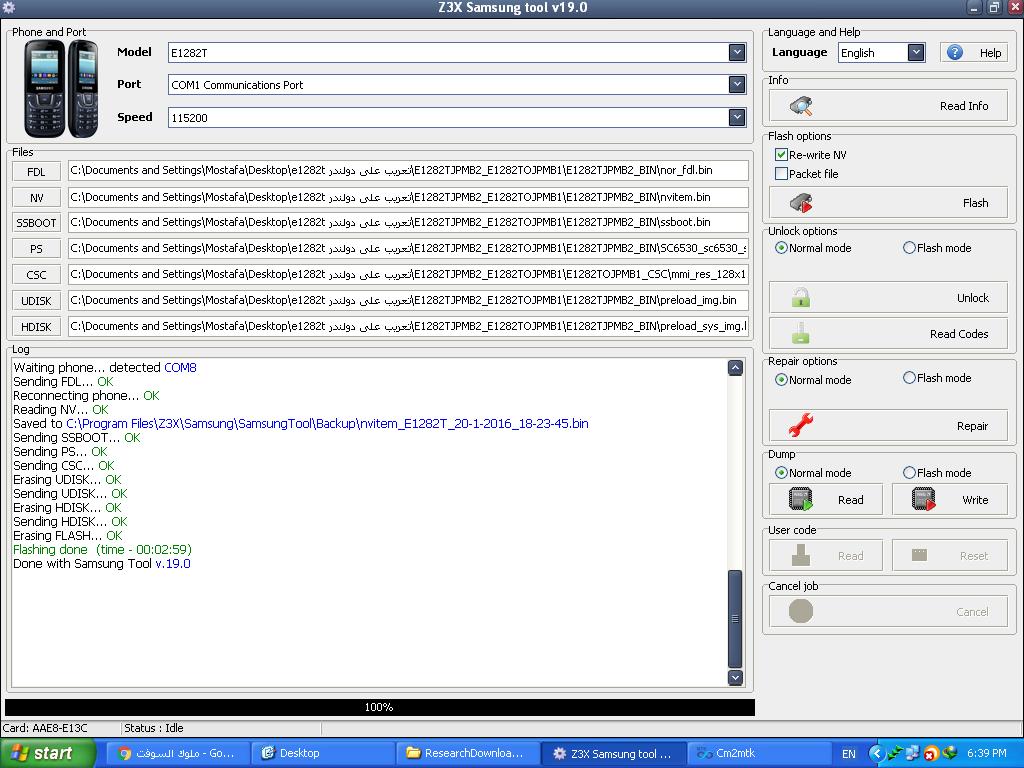Open the Language dropdown arrow
Screen dimensions: 1024x768
tap(916, 52)
